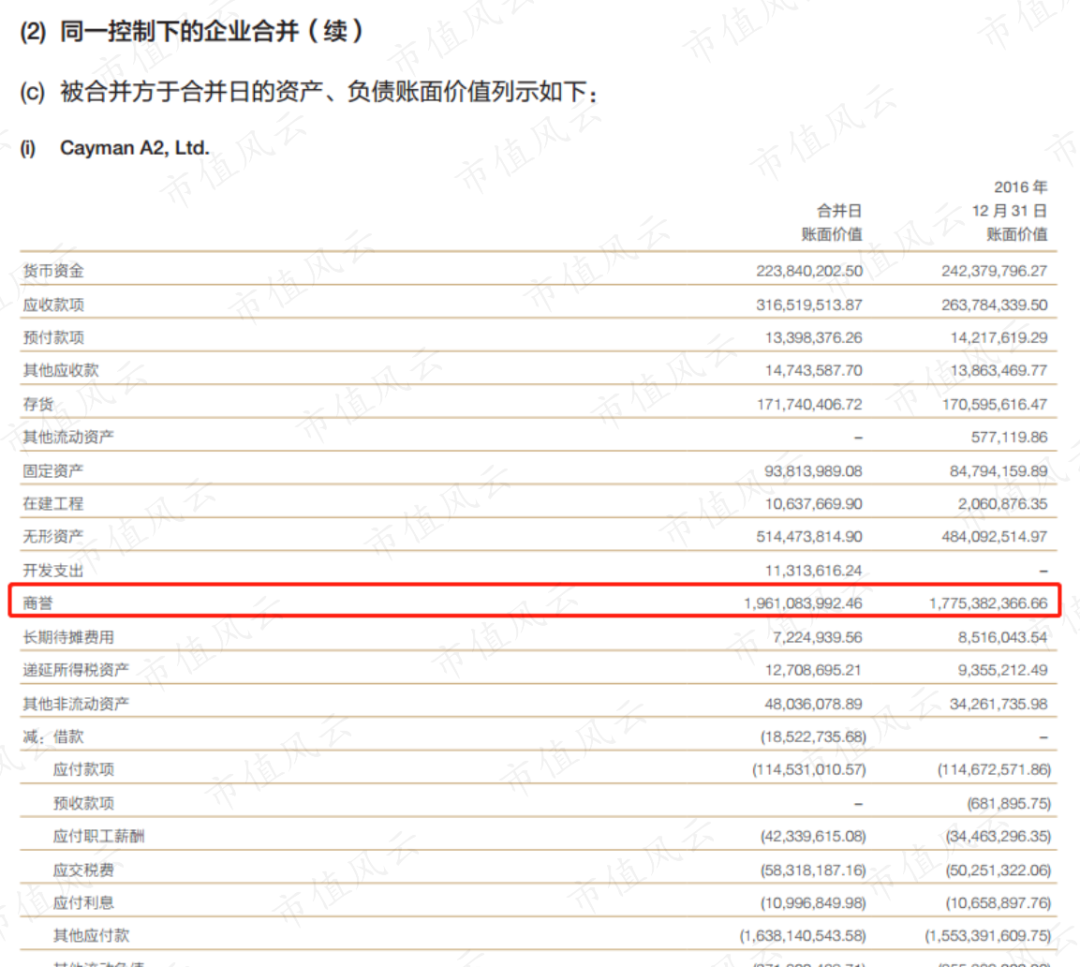The height and width of the screenshot is (967, 1080).
Task: Click the '预收款项' row label
Action: coord(83,803)
